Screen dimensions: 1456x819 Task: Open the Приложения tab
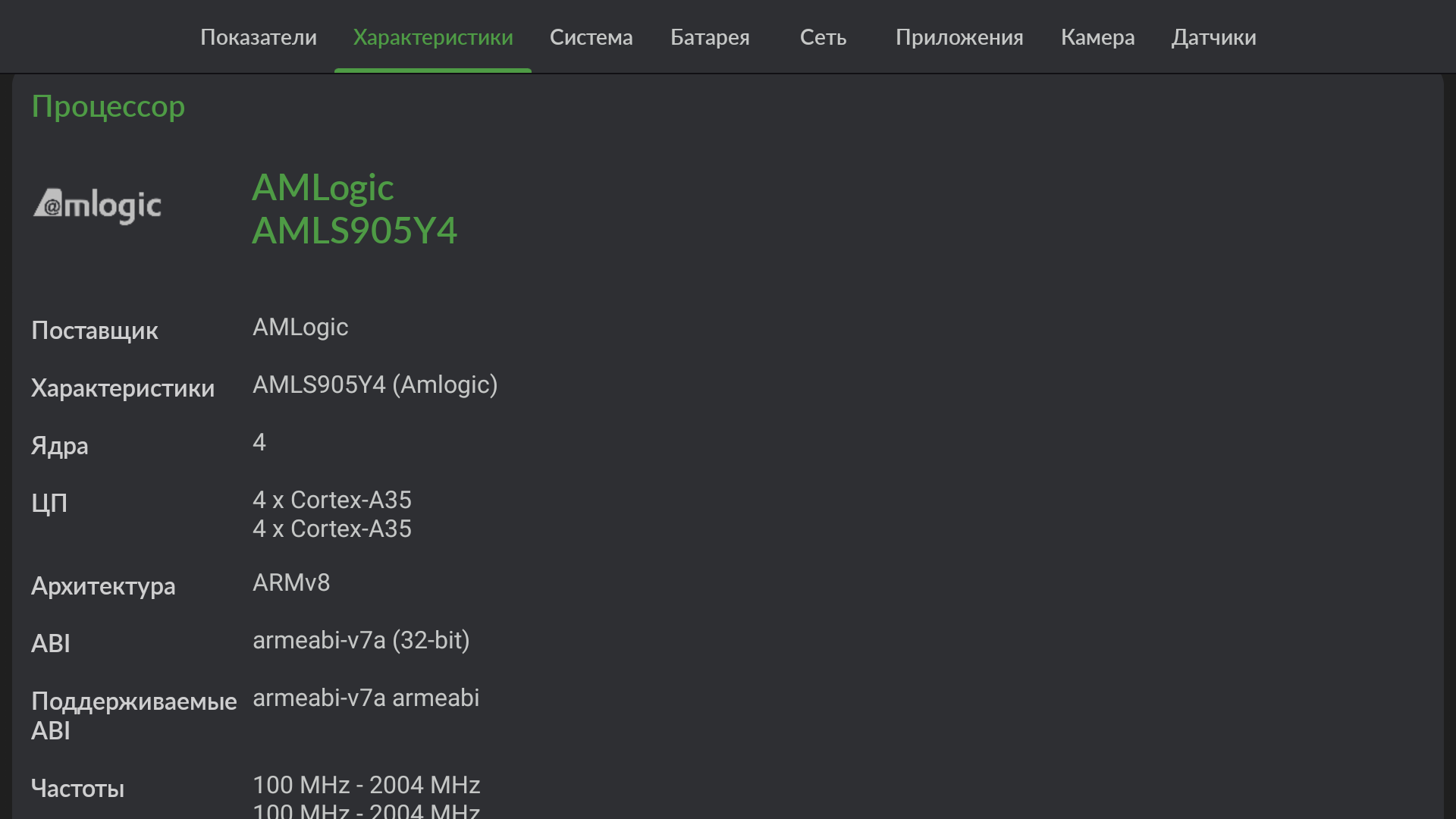click(x=959, y=37)
